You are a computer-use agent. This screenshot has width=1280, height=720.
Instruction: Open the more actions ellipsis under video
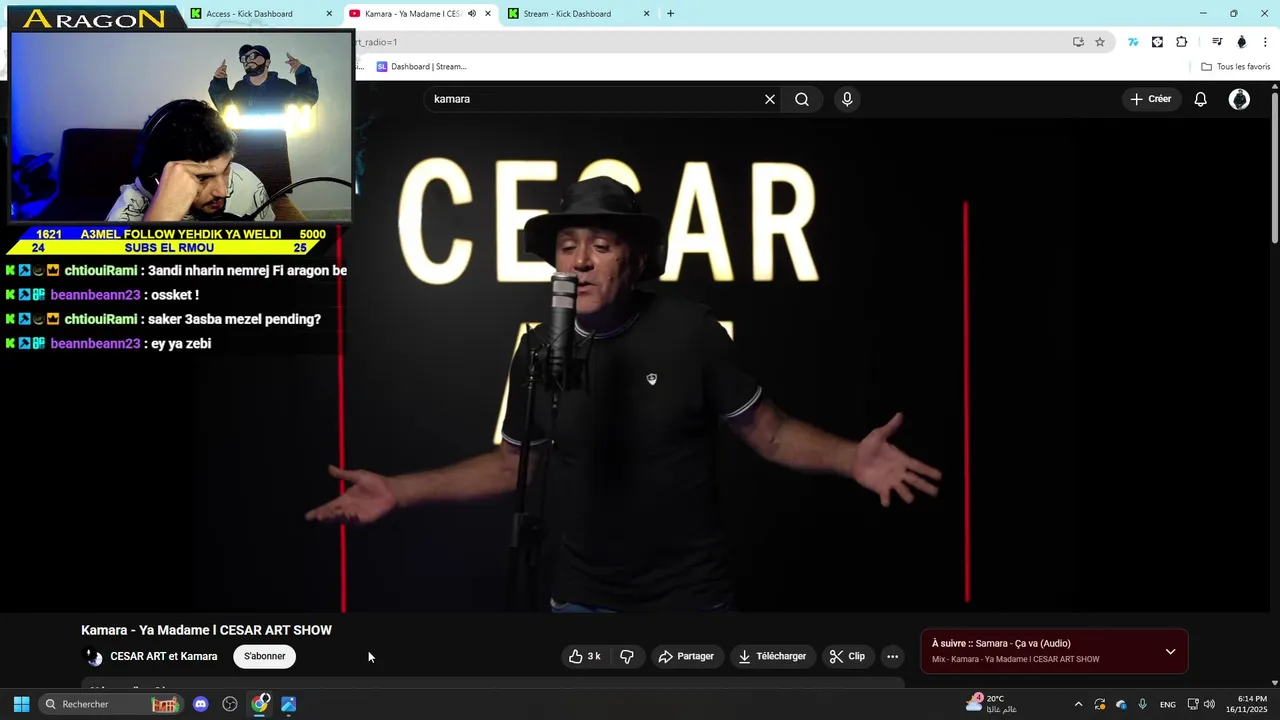(x=892, y=656)
